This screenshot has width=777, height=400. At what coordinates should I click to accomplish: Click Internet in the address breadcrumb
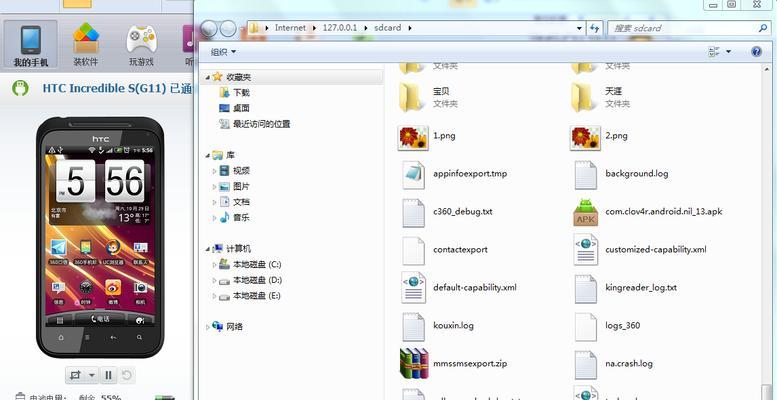click(x=290, y=28)
